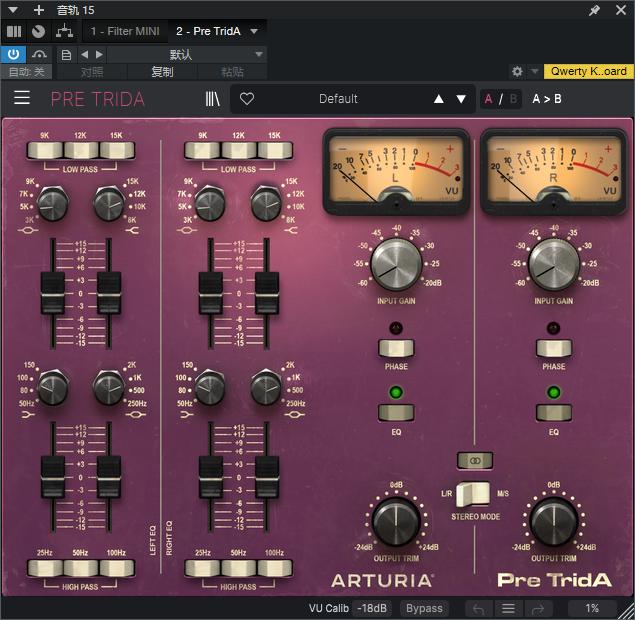The image size is (635, 620).
Task: Toggle the stereo link button
Action: click(x=475, y=461)
